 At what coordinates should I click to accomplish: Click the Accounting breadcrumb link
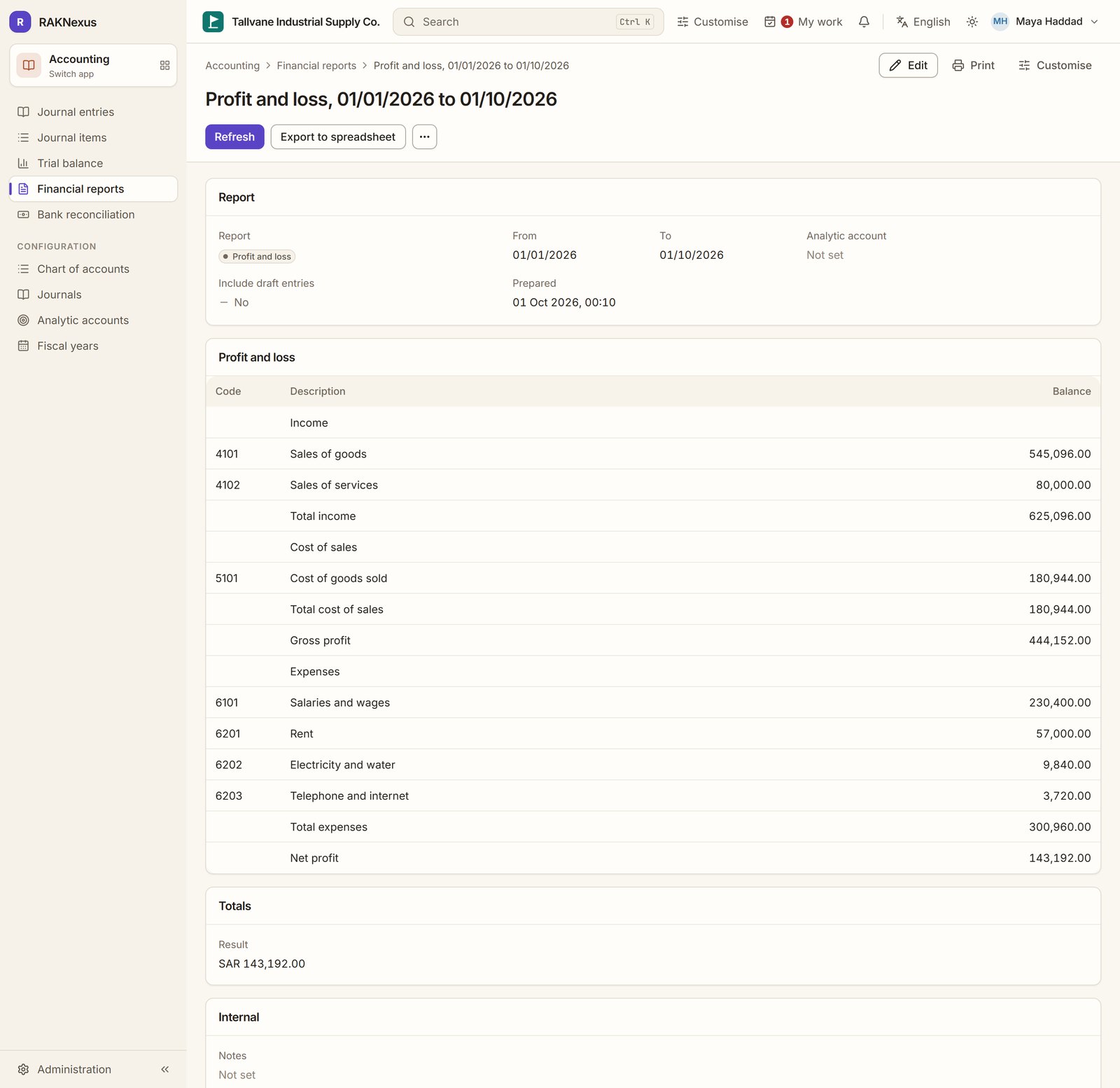[232, 66]
